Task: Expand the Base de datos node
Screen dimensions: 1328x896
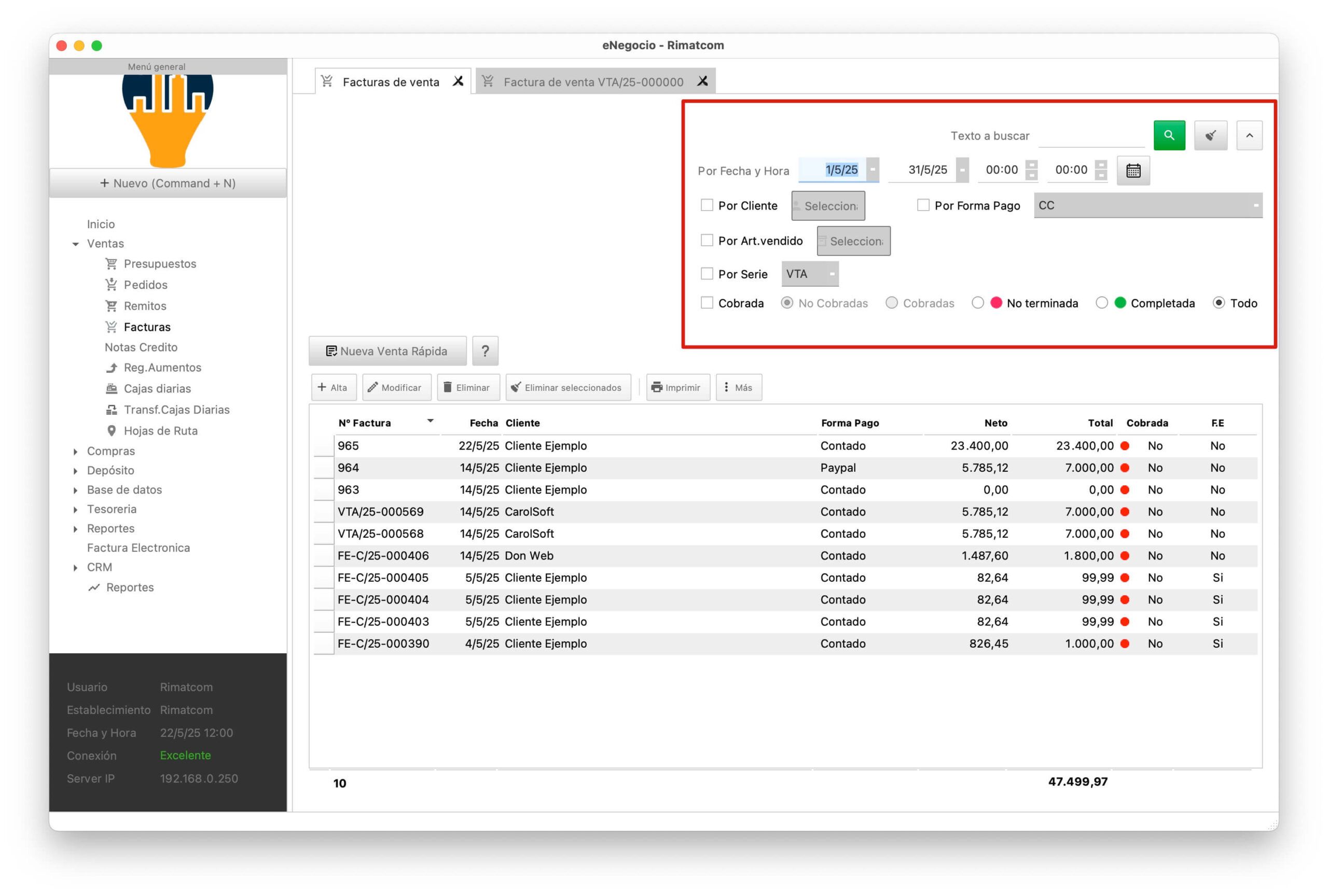Action: tap(75, 491)
